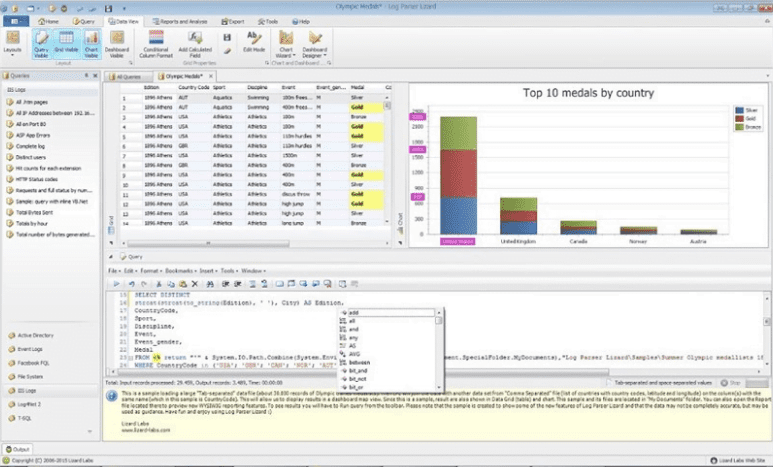Open the Tools ribbon tab
Screen dimensions: 773x467
pyautogui.click(x=268, y=22)
